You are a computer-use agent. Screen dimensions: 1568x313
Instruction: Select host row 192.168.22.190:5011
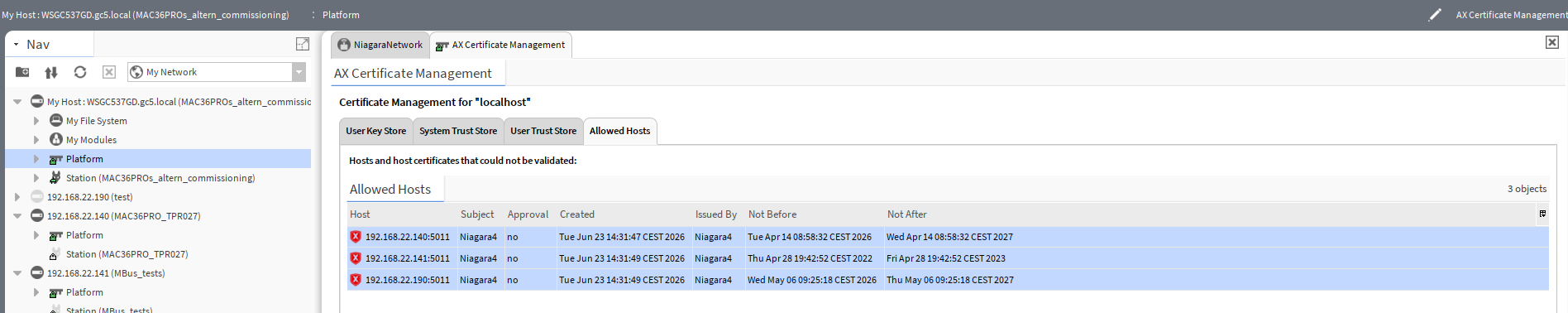coord(948,280)
